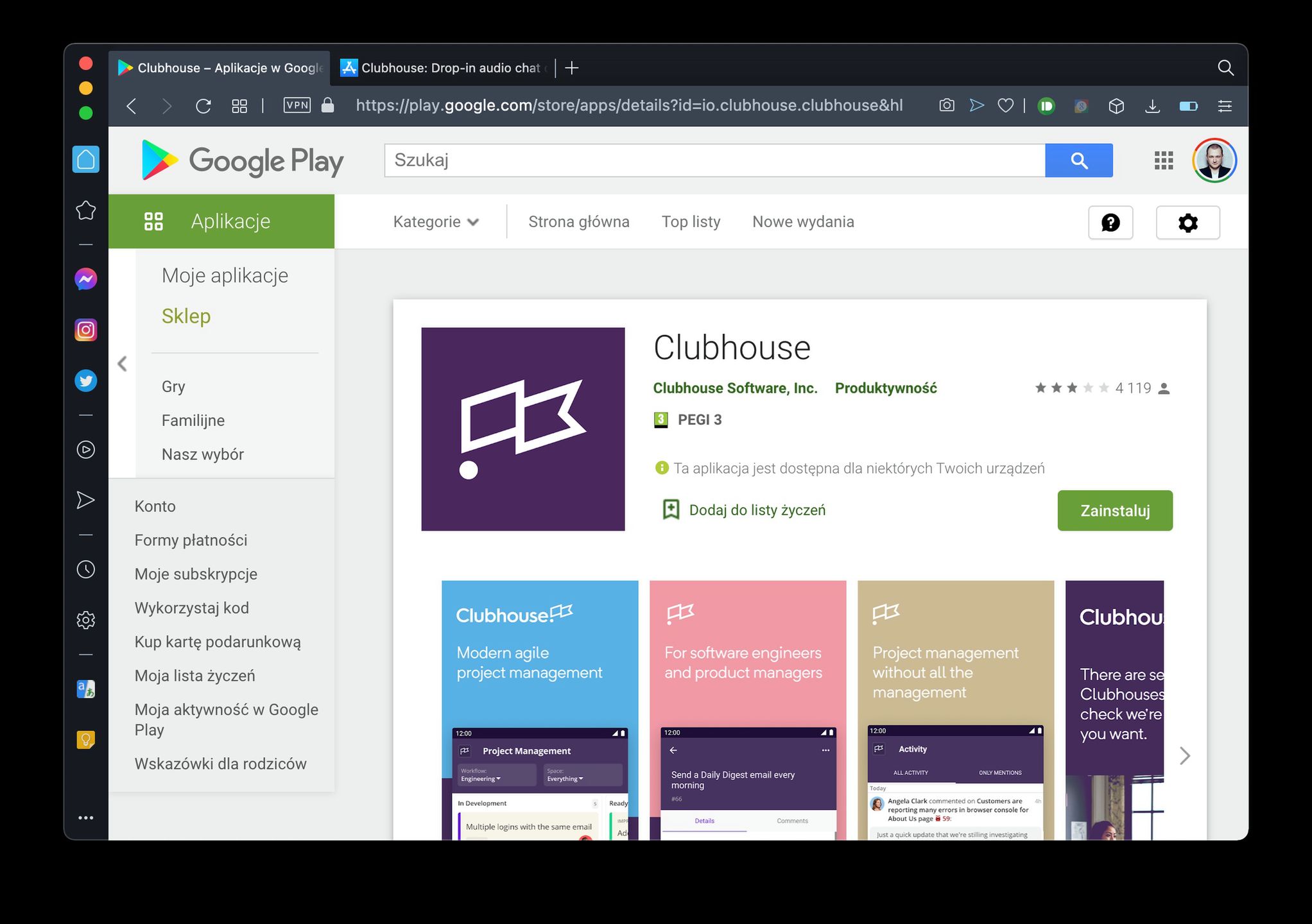The height and width of the screenshot is (924, 1312).
Task: Click the blue search button
Action: click(x=1079, y=160)
